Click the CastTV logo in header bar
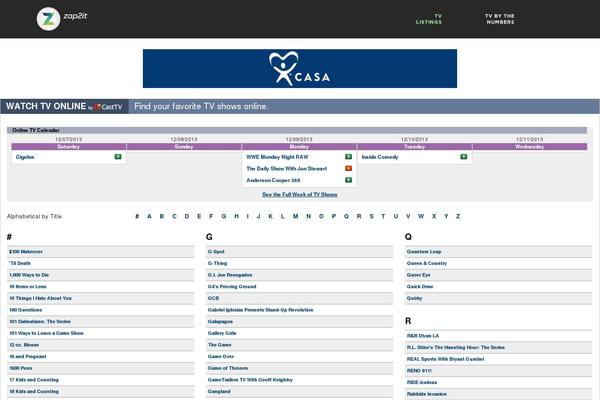This screenshot has height=400, width=600. (109, 107)
